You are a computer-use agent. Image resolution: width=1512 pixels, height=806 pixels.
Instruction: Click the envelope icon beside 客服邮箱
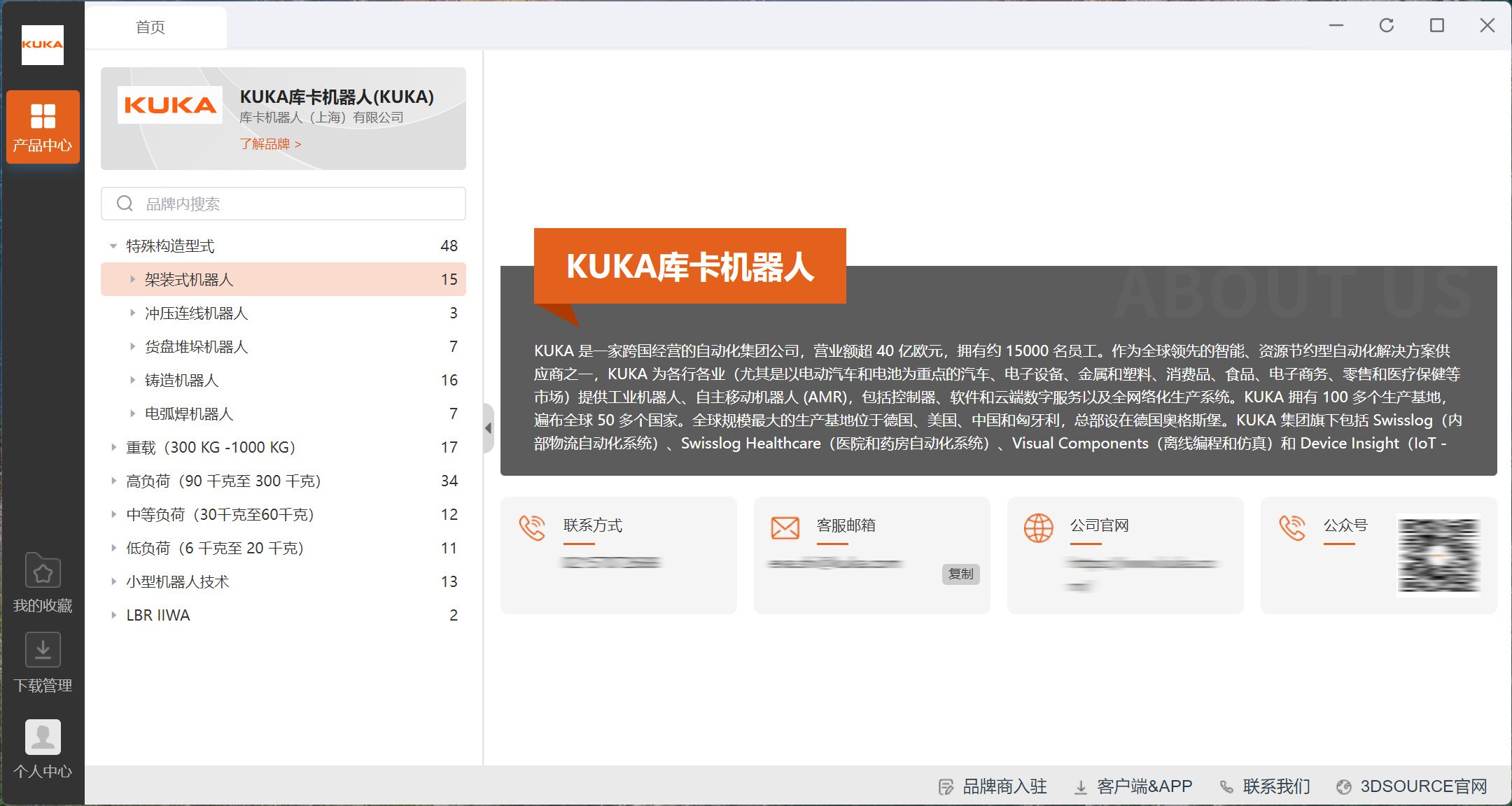[785, 528]
